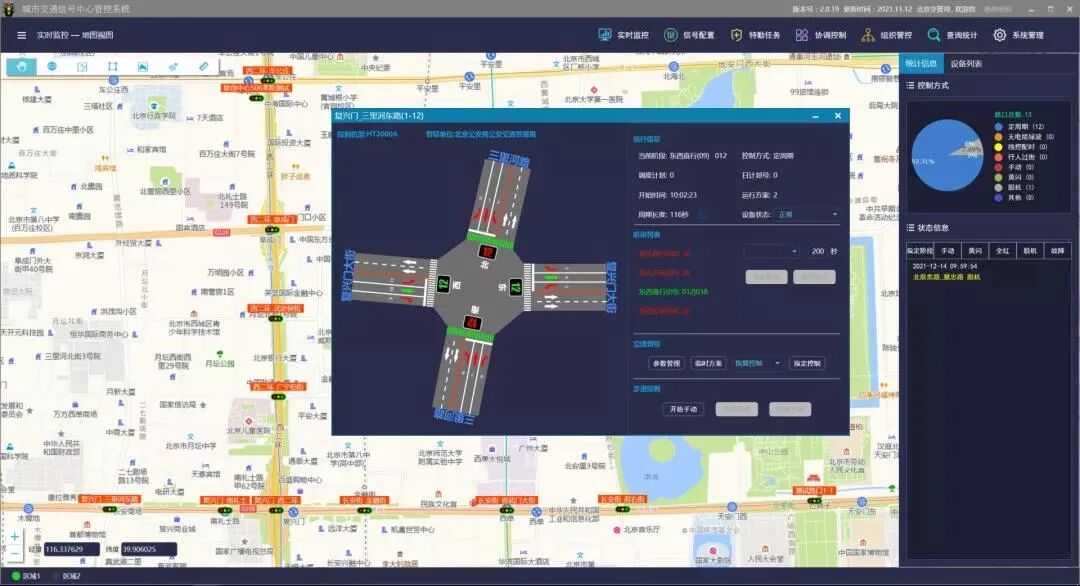Toggle 定周期 (12) blue legend swatch
The width and height of the screenshot is (1080, 586).
click(998, 127)
